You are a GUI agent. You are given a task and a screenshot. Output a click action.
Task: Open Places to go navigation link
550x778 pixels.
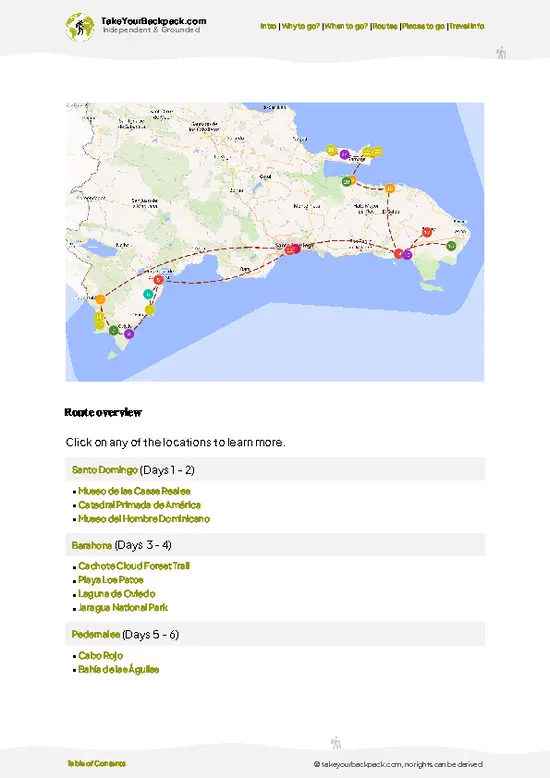pyautogui.click(x=423, y=26)
